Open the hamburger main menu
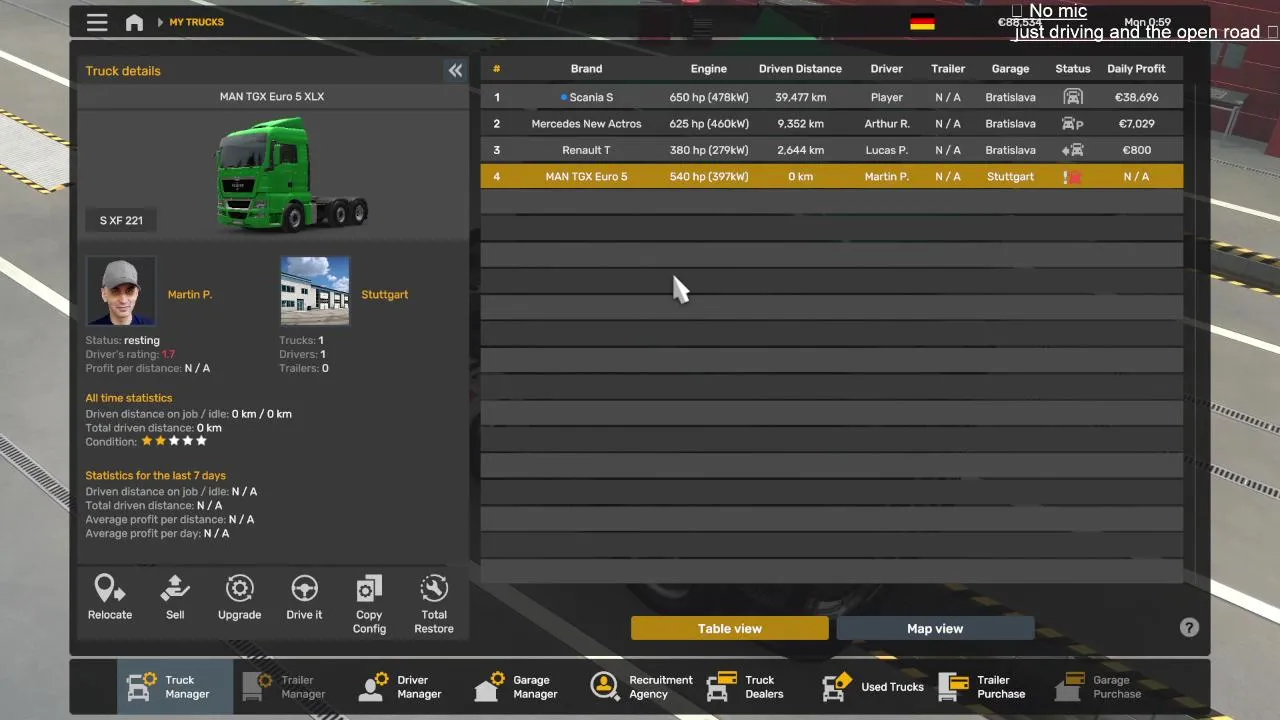The height and width of the screenshot is (720, 1280). tap(97, 22)
